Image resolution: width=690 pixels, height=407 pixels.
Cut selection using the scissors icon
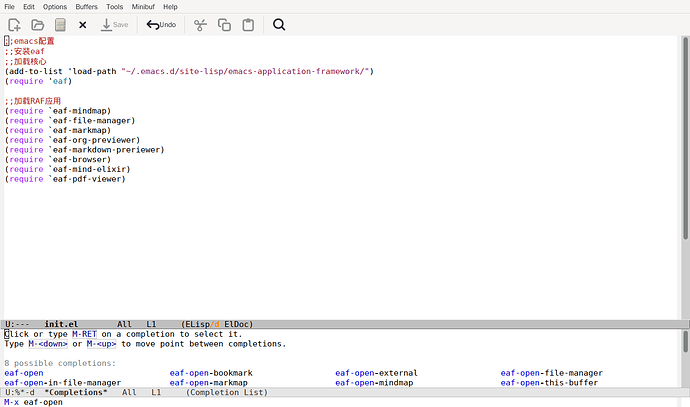[x=201, y=24]
